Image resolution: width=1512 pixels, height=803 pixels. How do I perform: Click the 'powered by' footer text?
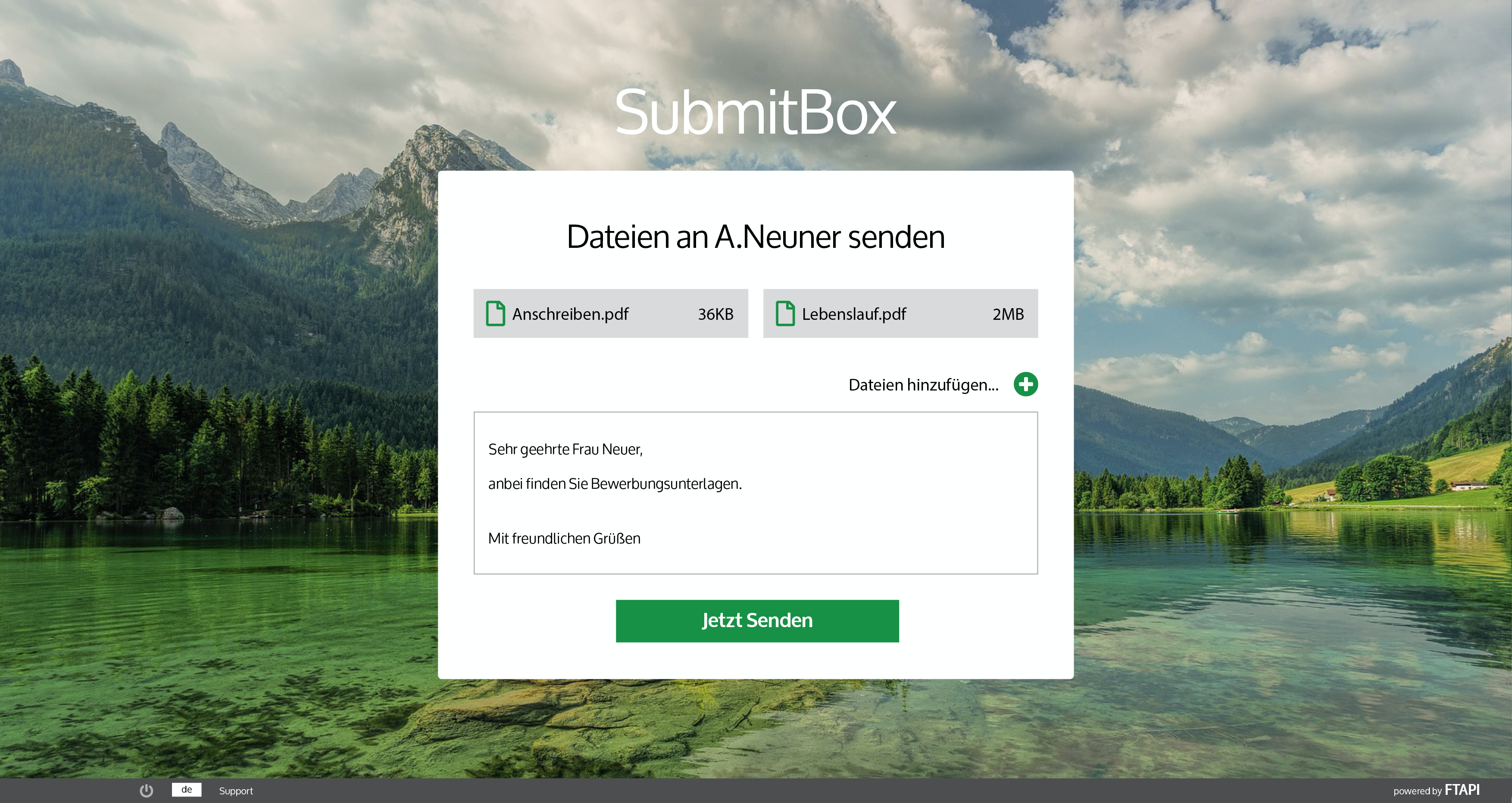pos(1417,791)
